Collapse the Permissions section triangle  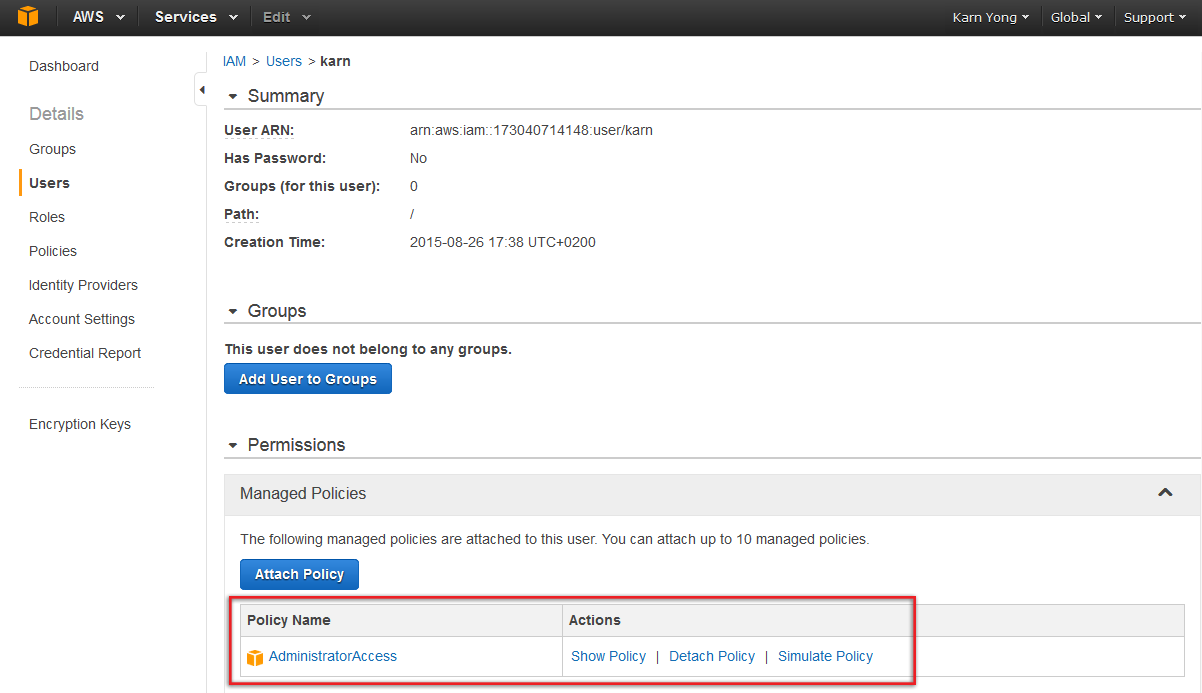coord(233,446)
